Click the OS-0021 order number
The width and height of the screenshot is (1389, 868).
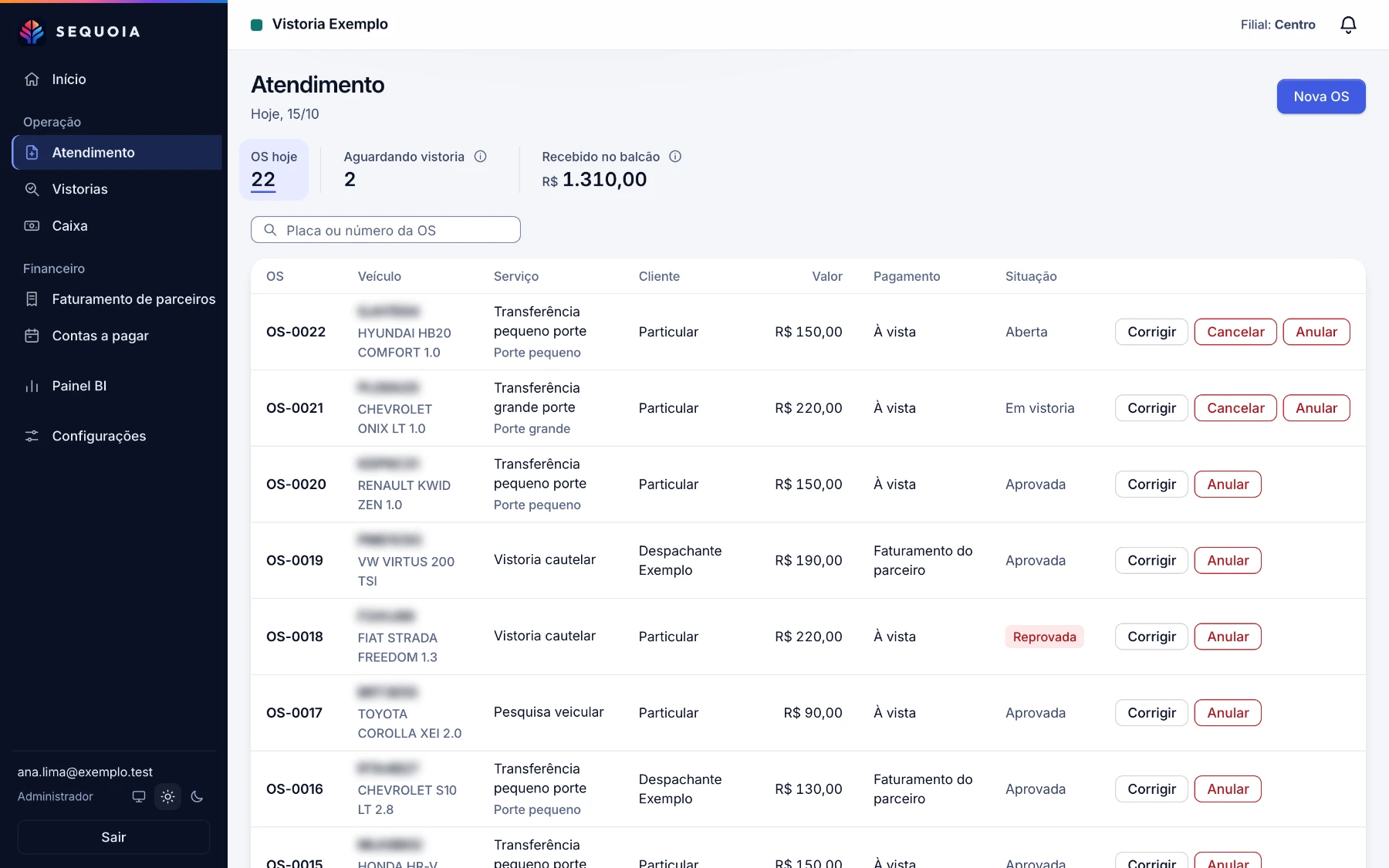tap(295, 408)
